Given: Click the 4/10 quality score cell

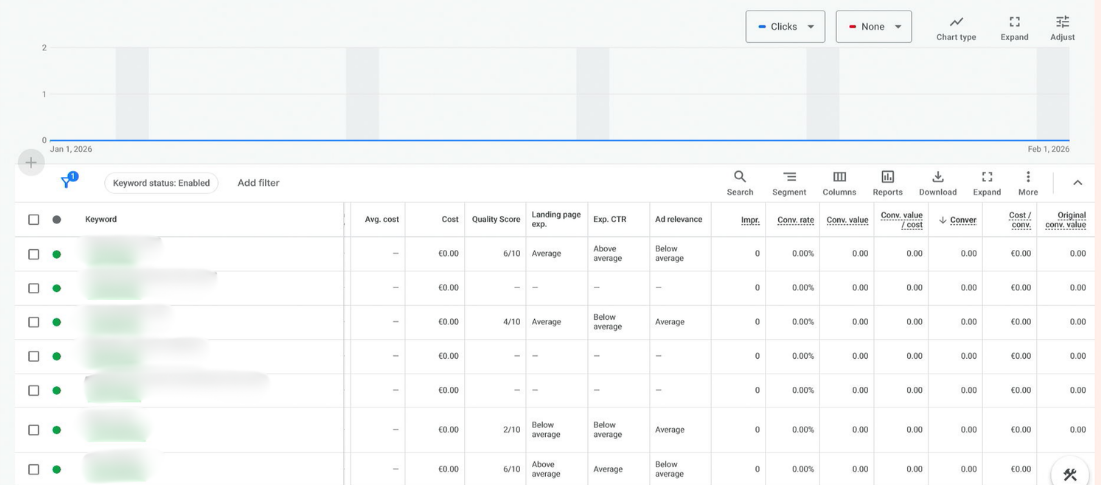Looking at the screenshot, I should click(511, 322).
